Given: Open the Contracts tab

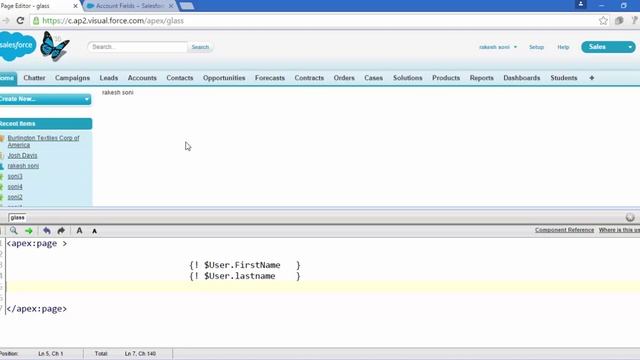Looking at the screenshot, I should coord(309,78).
